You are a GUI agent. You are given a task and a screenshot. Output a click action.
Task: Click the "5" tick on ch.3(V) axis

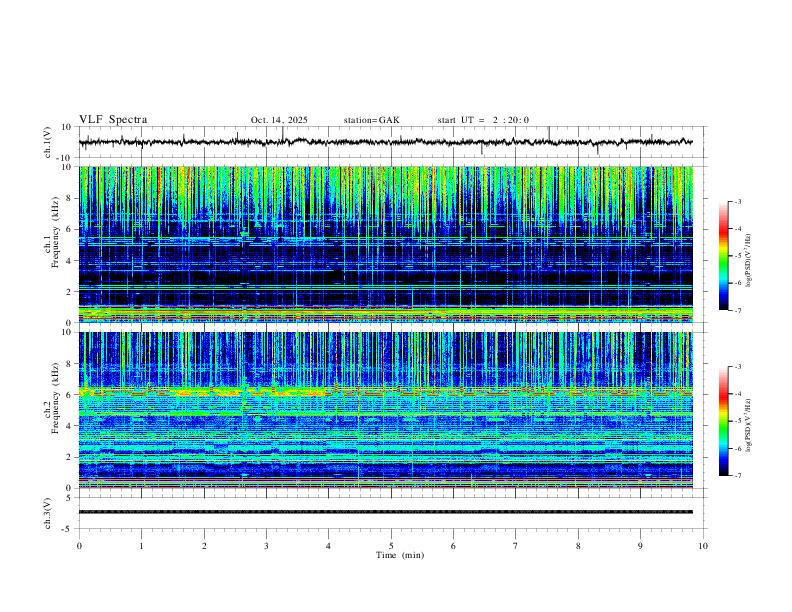coord(70,498)
